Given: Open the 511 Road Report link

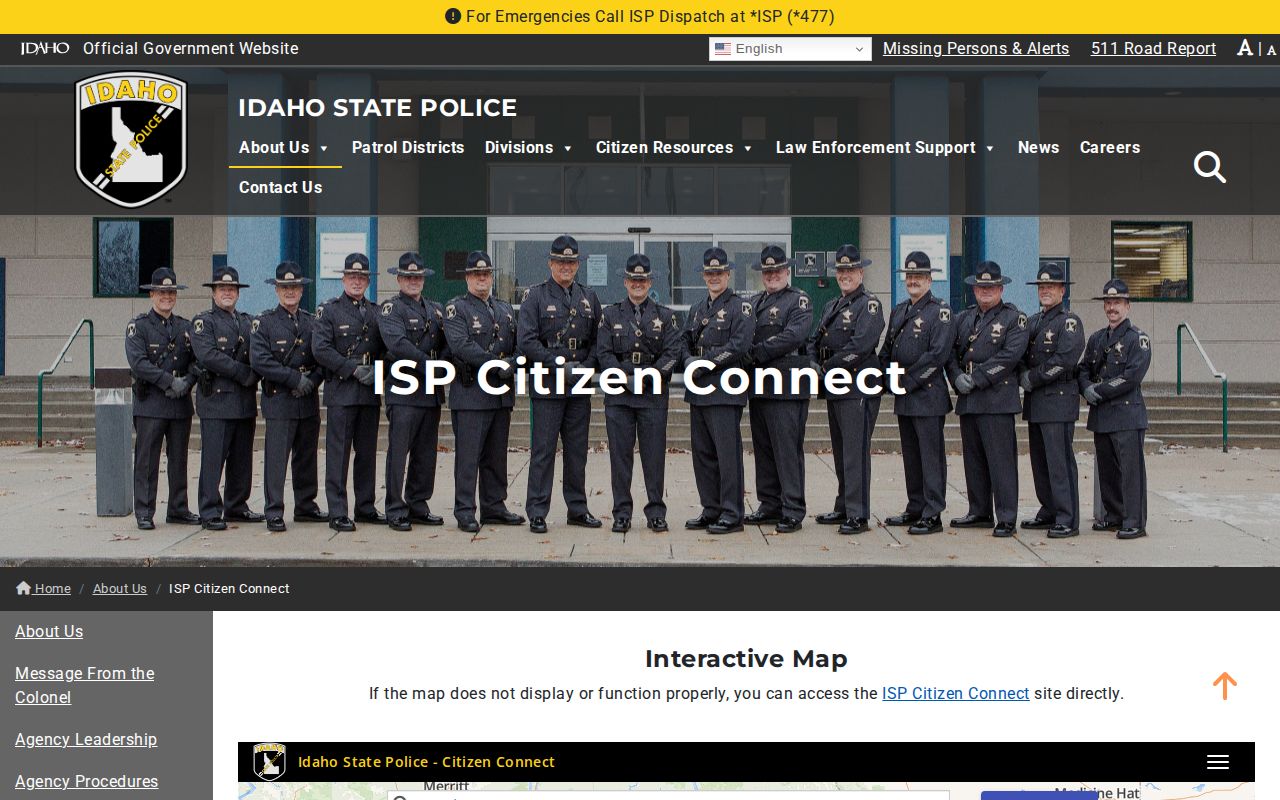Looking at the screenshot, I should [1153, 48].
